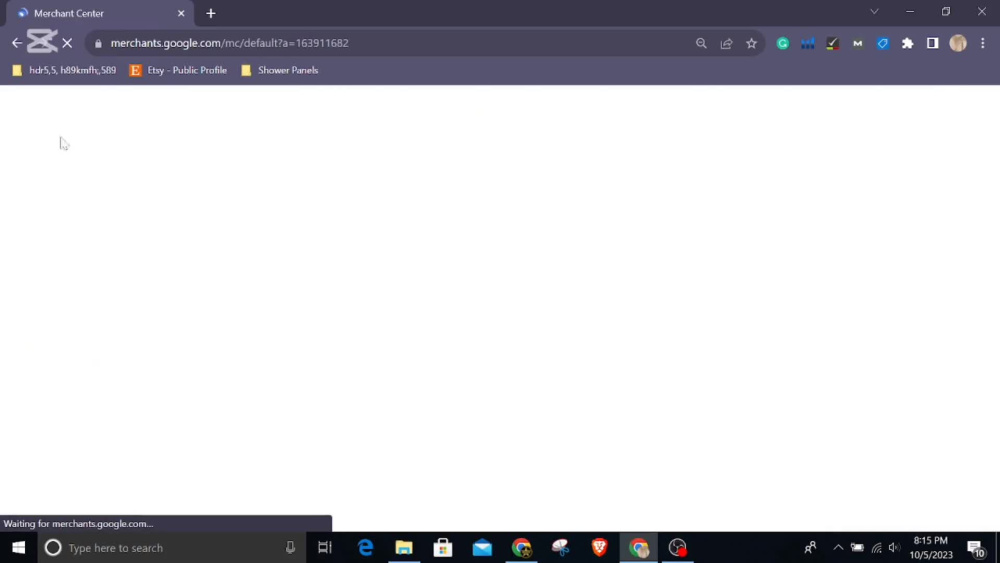Open the Wi-Fi network tray icon
This screenshot has height=563, width=1000.
coord(877,548)
